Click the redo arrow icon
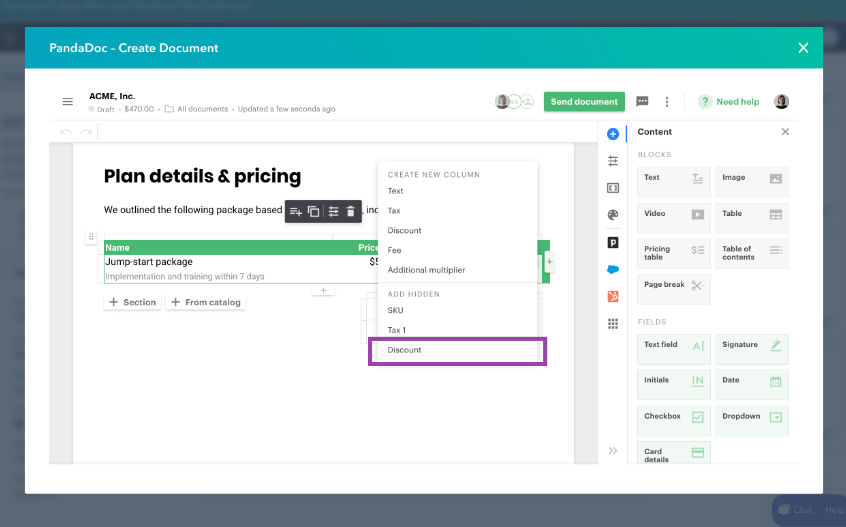The width and height of the screenshot is (846, 527). [x=86, y=132]
